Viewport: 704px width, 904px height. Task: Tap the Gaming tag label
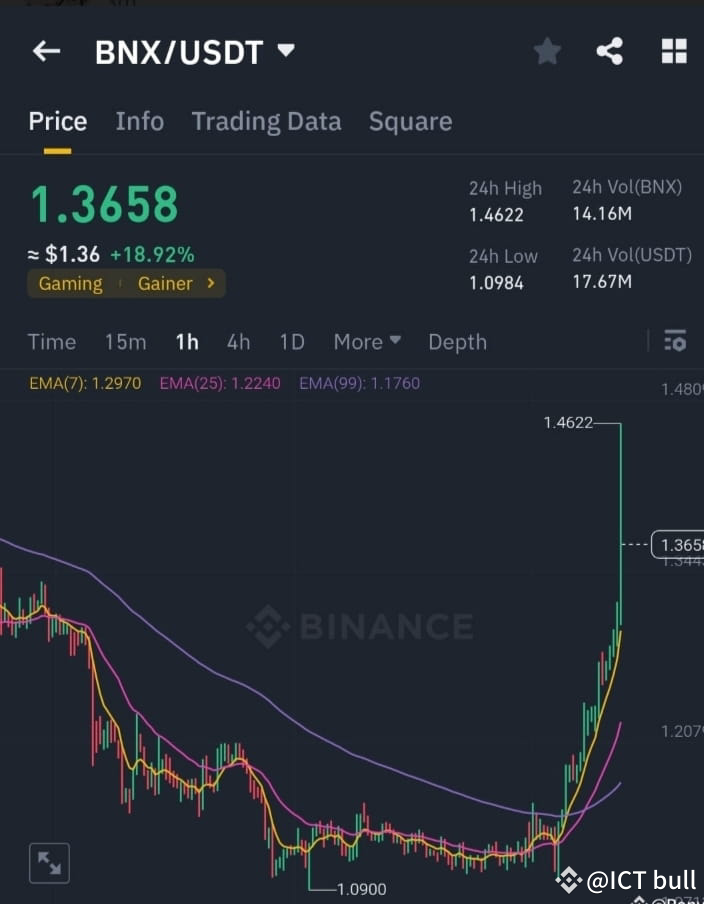tap(69, 283)
